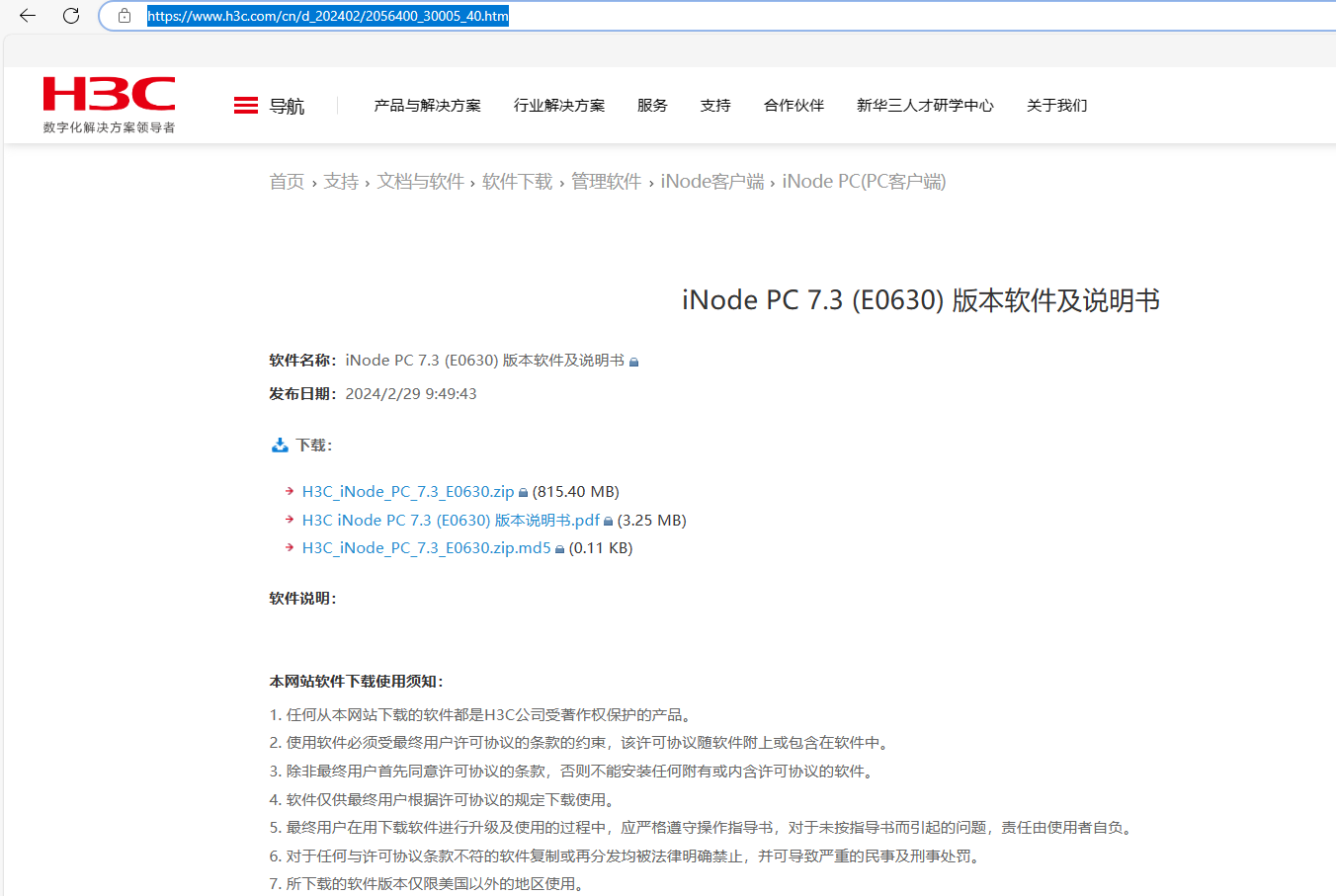Go to 新华三人才研学中心

click(x=925, y=106)
